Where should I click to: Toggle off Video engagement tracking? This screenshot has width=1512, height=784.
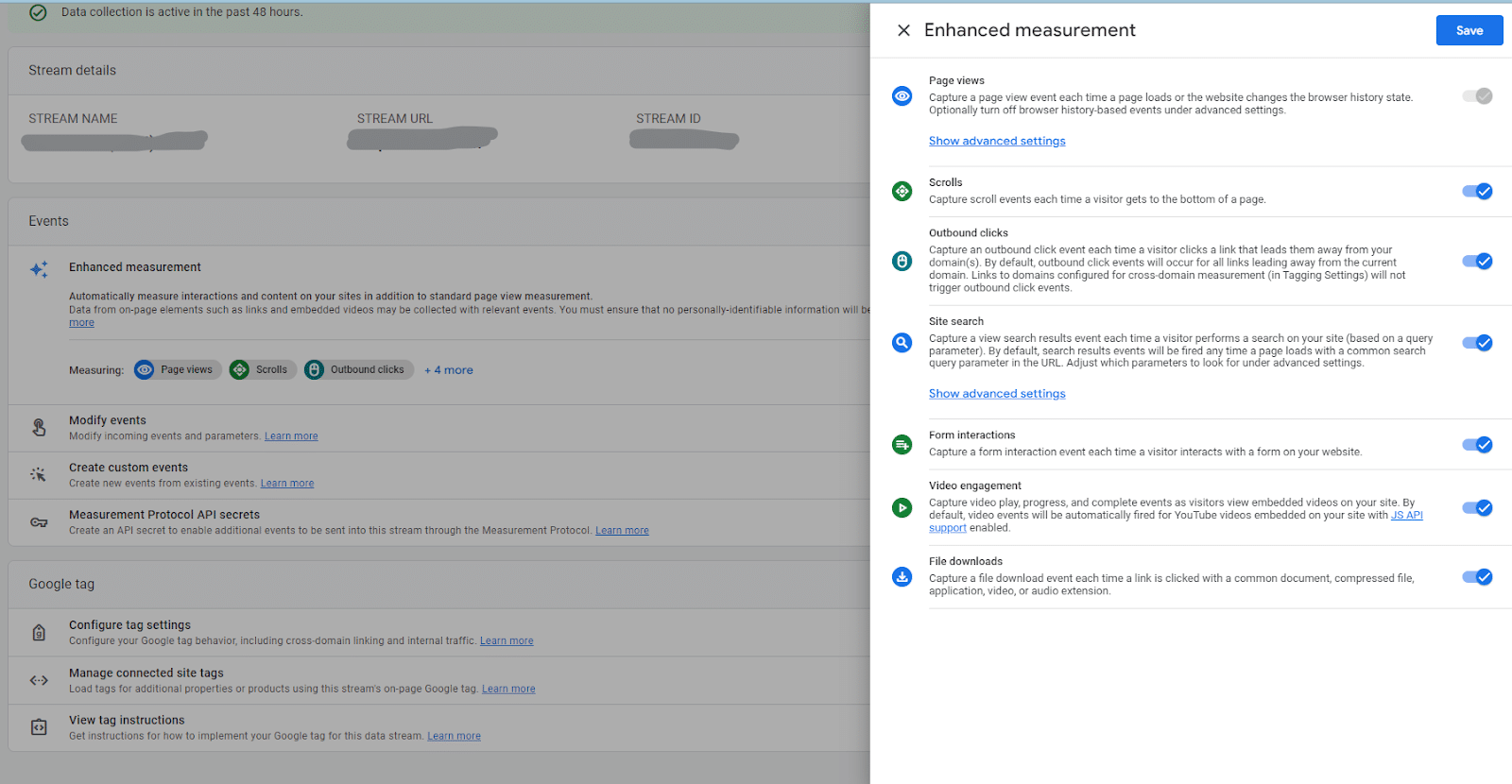pyautogui.click(x=1477, y=508)
